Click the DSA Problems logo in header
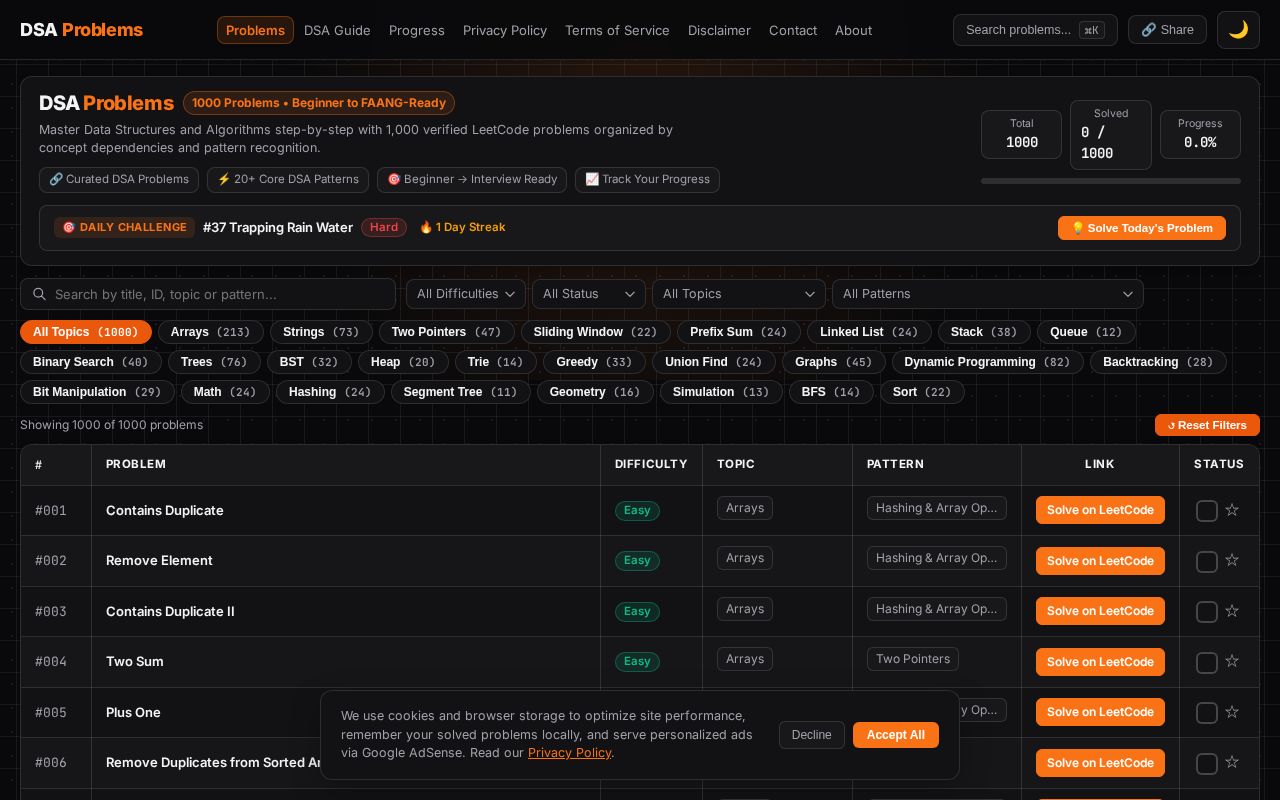Image resolution: width=1280 pixels, height=800 pixels. [x=81, y=30]
